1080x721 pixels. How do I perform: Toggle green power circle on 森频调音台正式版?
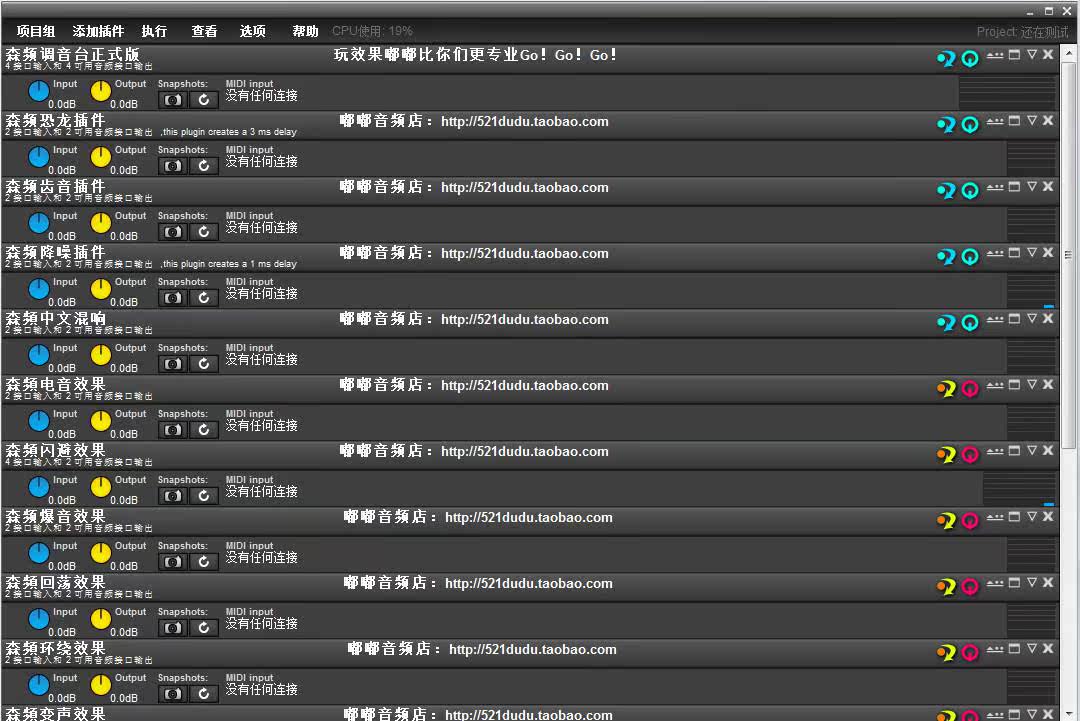969,59
